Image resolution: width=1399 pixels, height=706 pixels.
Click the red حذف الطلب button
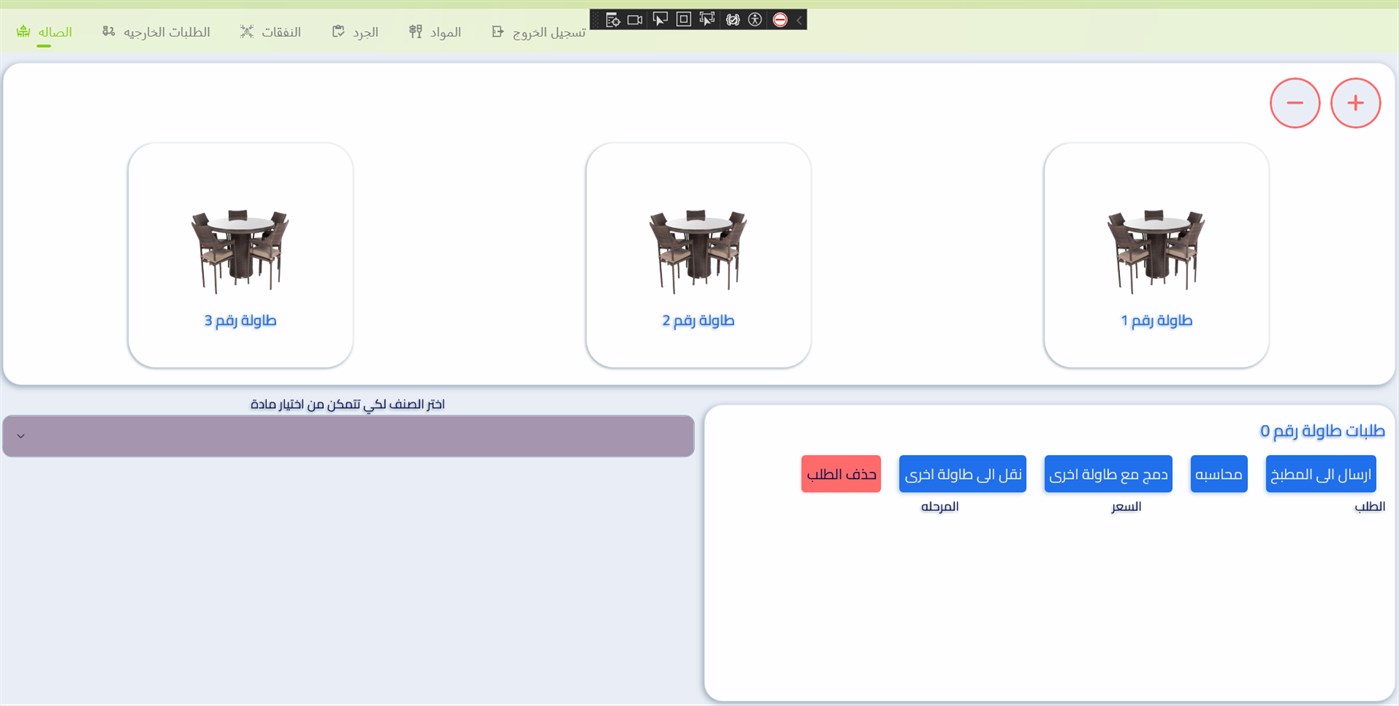(x=841, y=474)
